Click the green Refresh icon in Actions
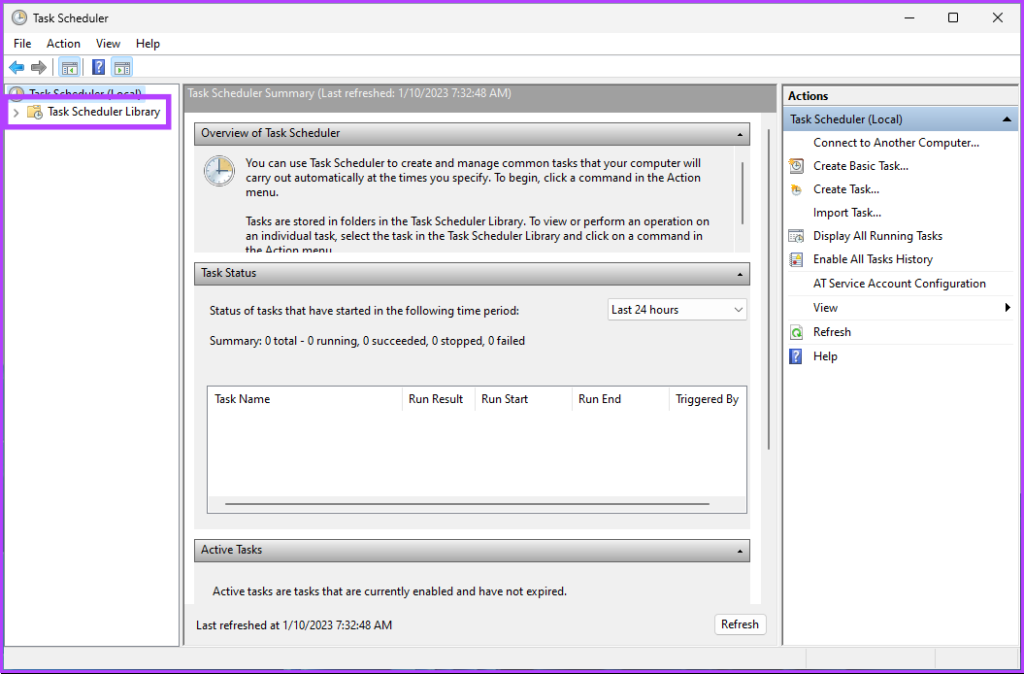 pos(796,332)
